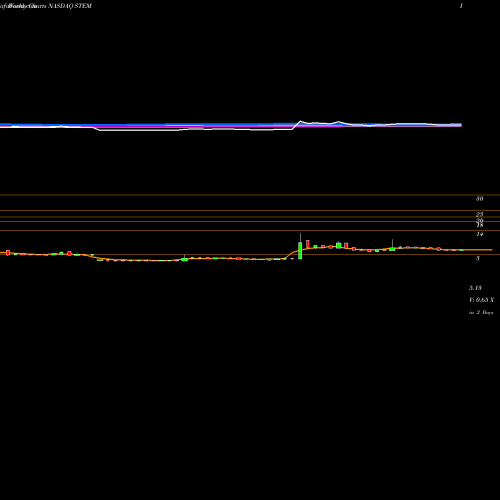Click the 5.18 price value

[475, 288]
